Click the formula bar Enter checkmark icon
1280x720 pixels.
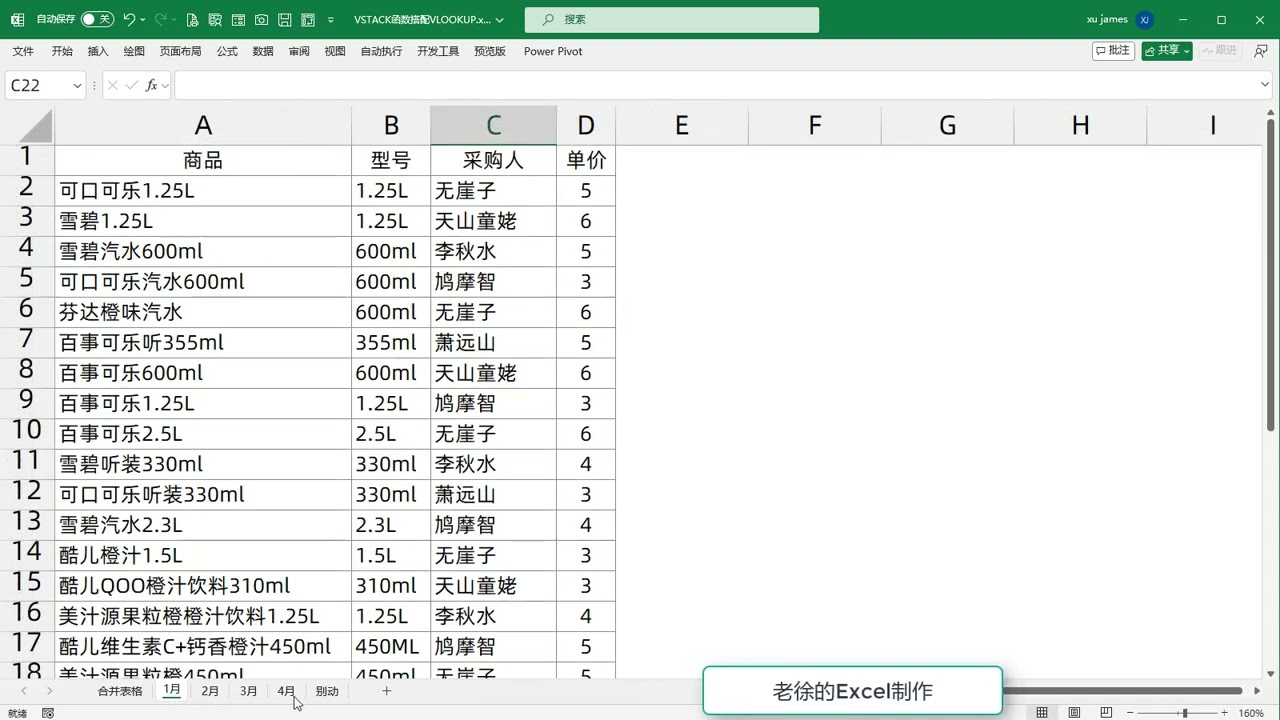(132, 86)
